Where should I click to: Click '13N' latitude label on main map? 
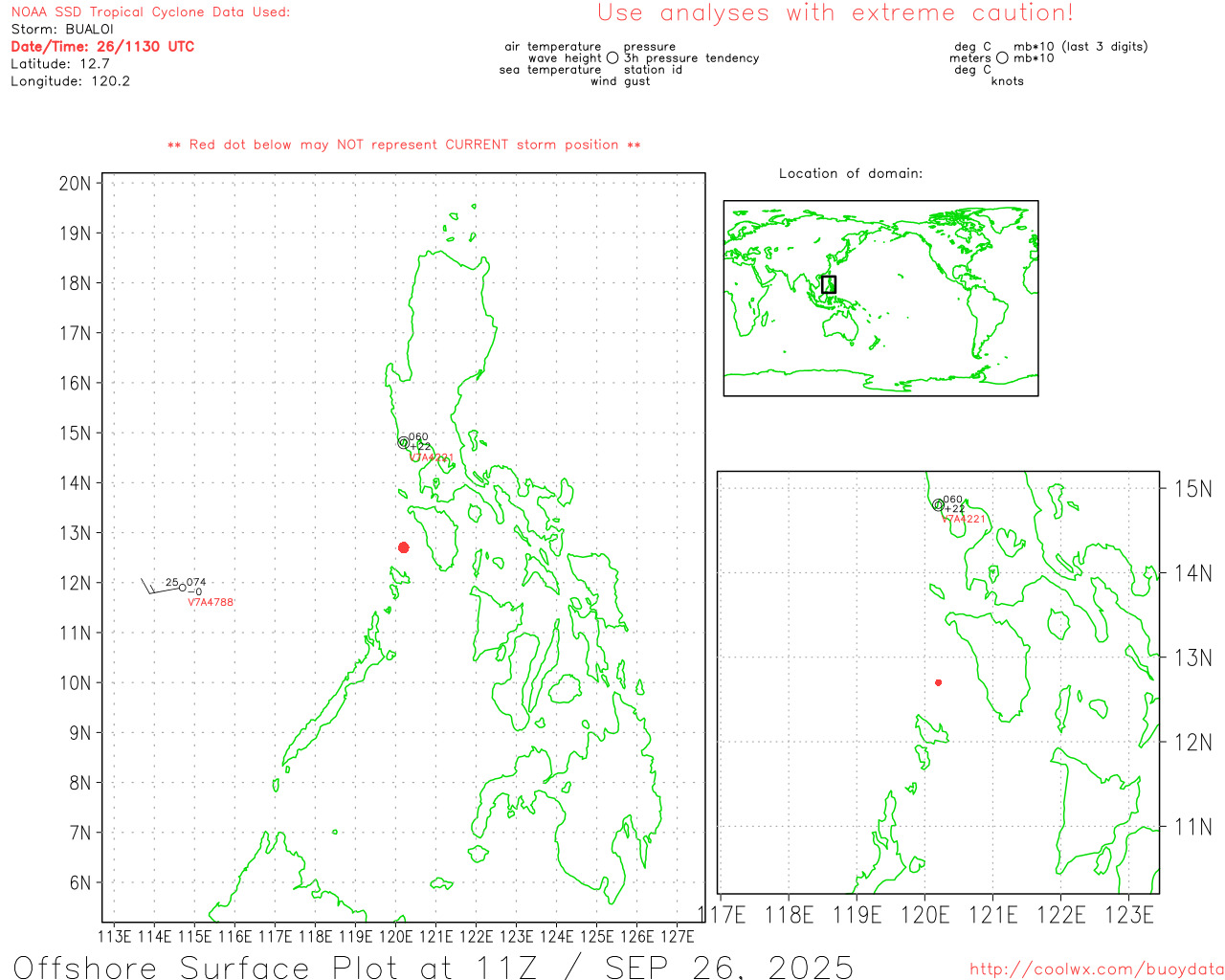click(76, 533)
